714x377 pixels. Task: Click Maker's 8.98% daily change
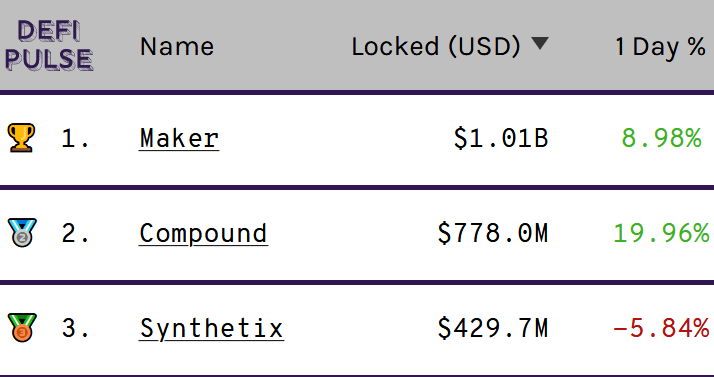(661, 138)
